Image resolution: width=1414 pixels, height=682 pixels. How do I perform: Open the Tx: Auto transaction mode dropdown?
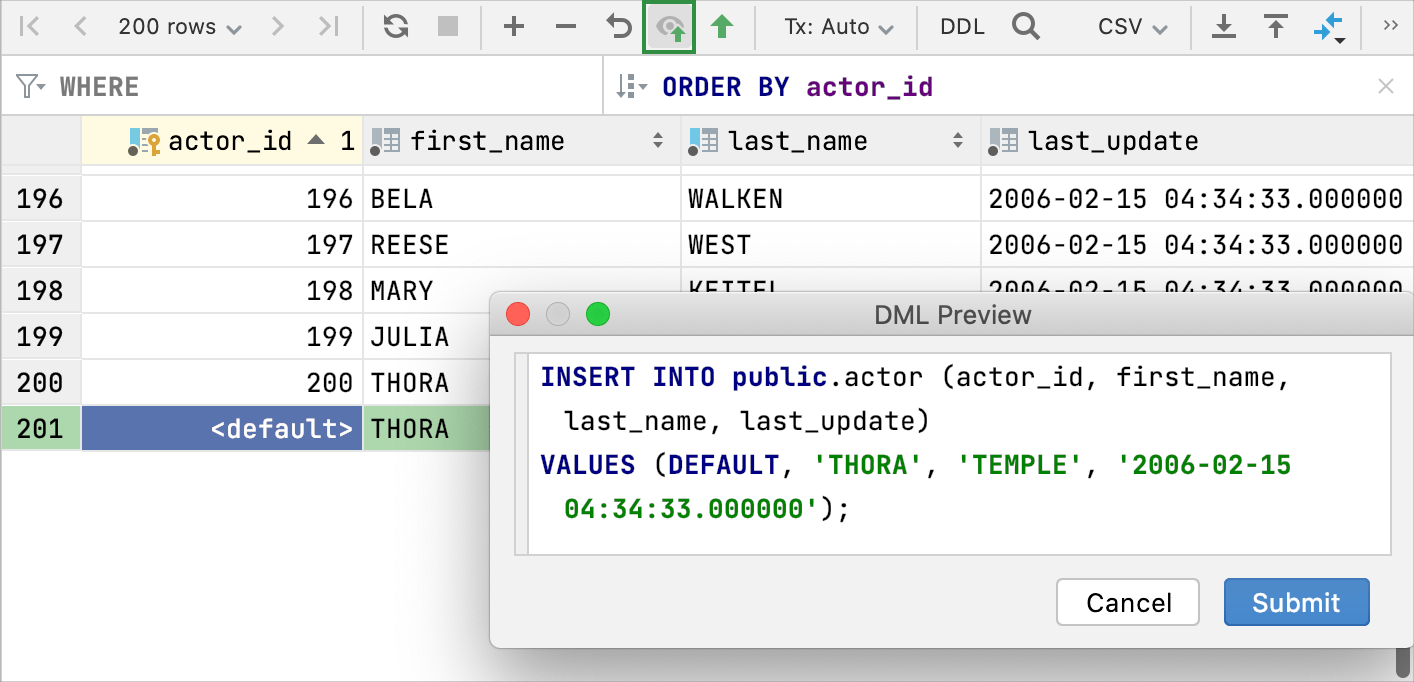838,27
